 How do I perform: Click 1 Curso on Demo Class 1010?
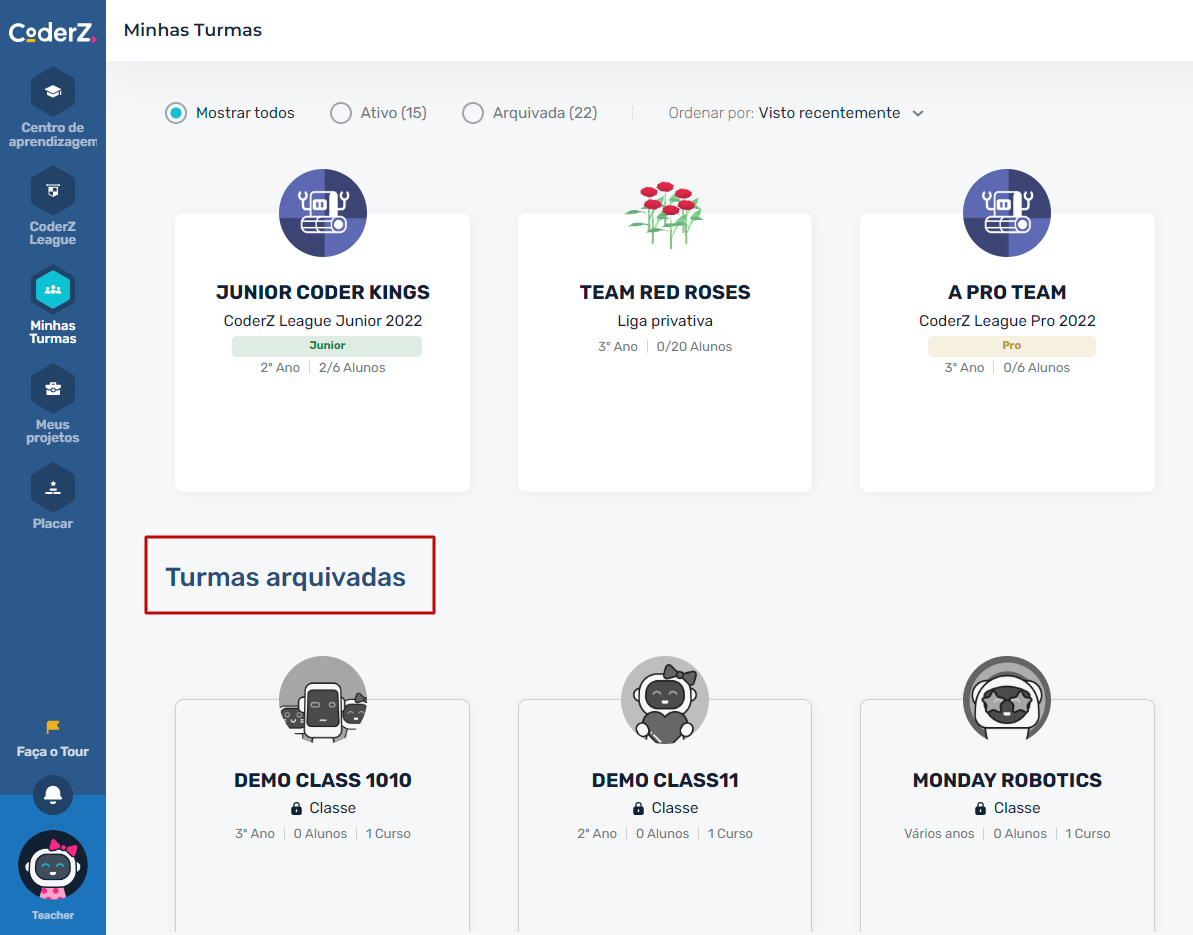click(388, 834)
